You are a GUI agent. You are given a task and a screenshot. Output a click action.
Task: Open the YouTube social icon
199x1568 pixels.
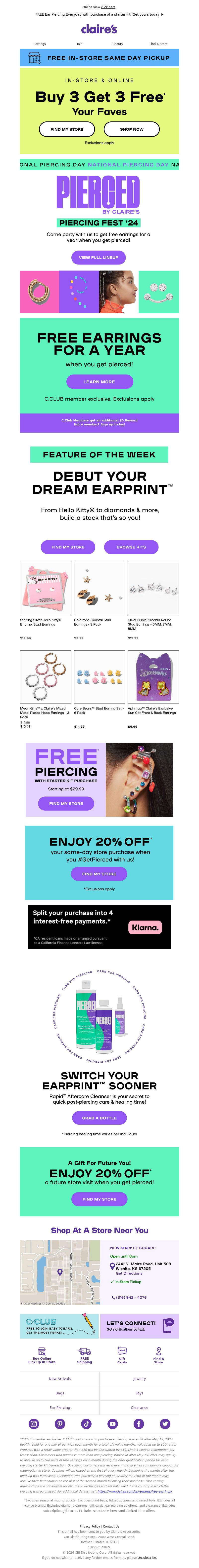(112, 1424)
